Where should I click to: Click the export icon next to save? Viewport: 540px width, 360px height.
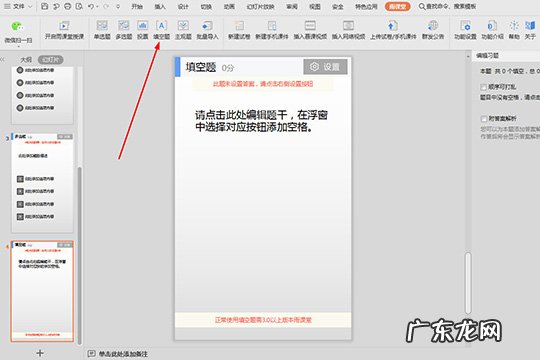click(56, 6)
